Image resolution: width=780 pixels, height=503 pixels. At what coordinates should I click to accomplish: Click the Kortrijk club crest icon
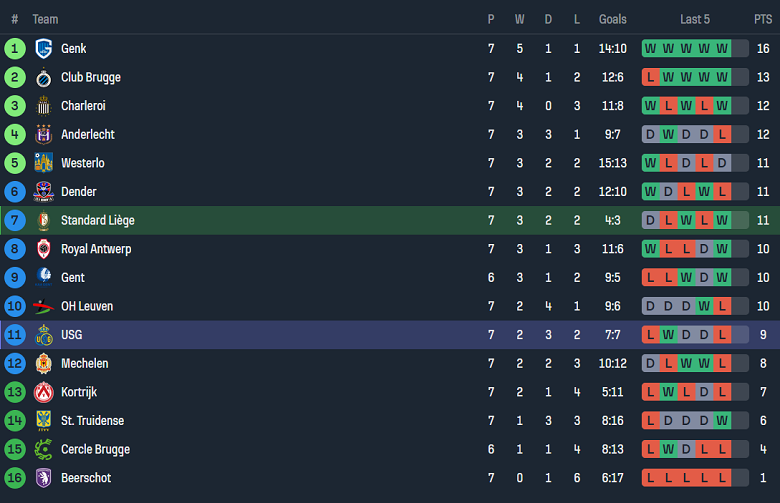(43, 392)
